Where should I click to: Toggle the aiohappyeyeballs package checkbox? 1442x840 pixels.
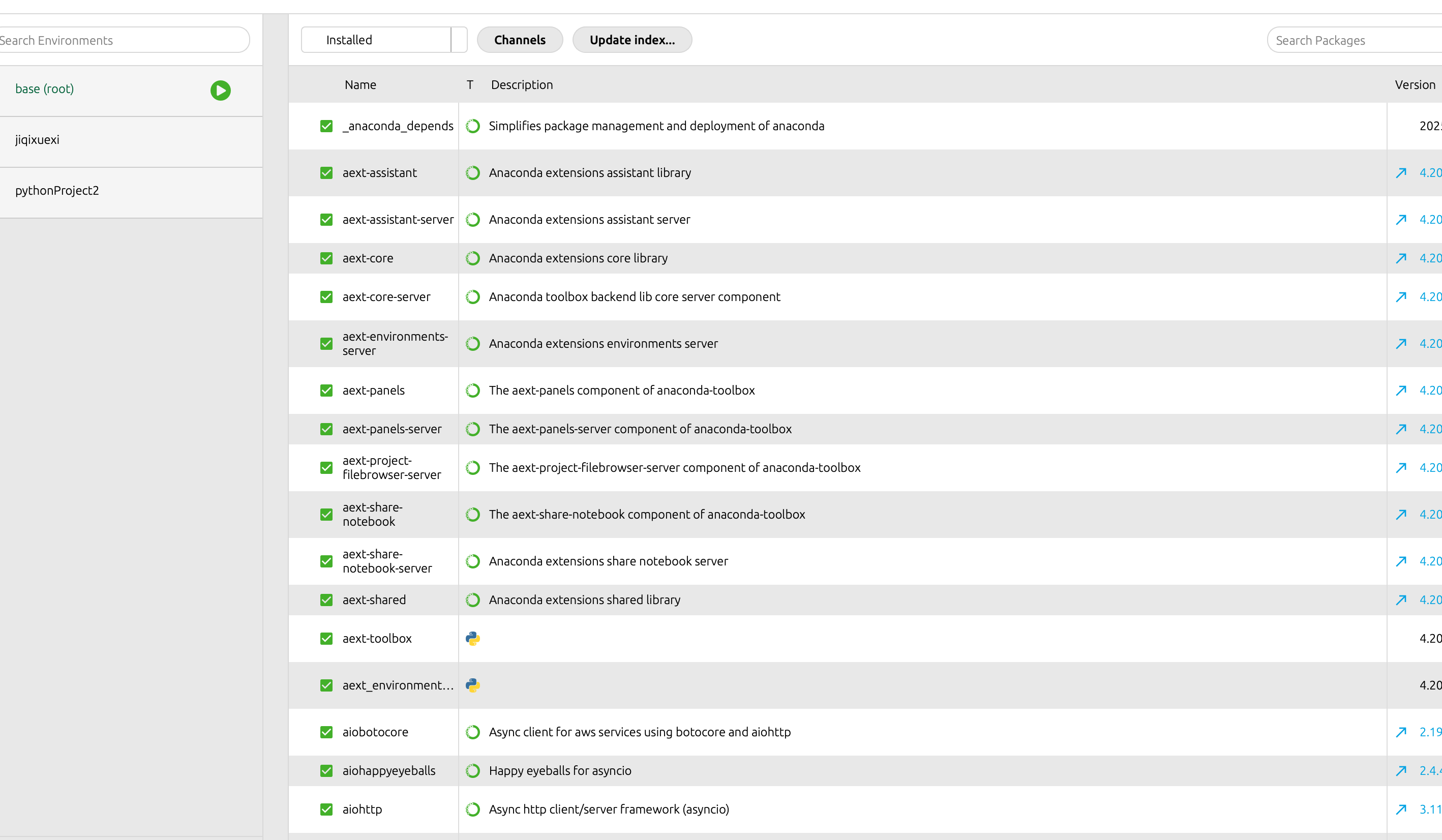326,771
